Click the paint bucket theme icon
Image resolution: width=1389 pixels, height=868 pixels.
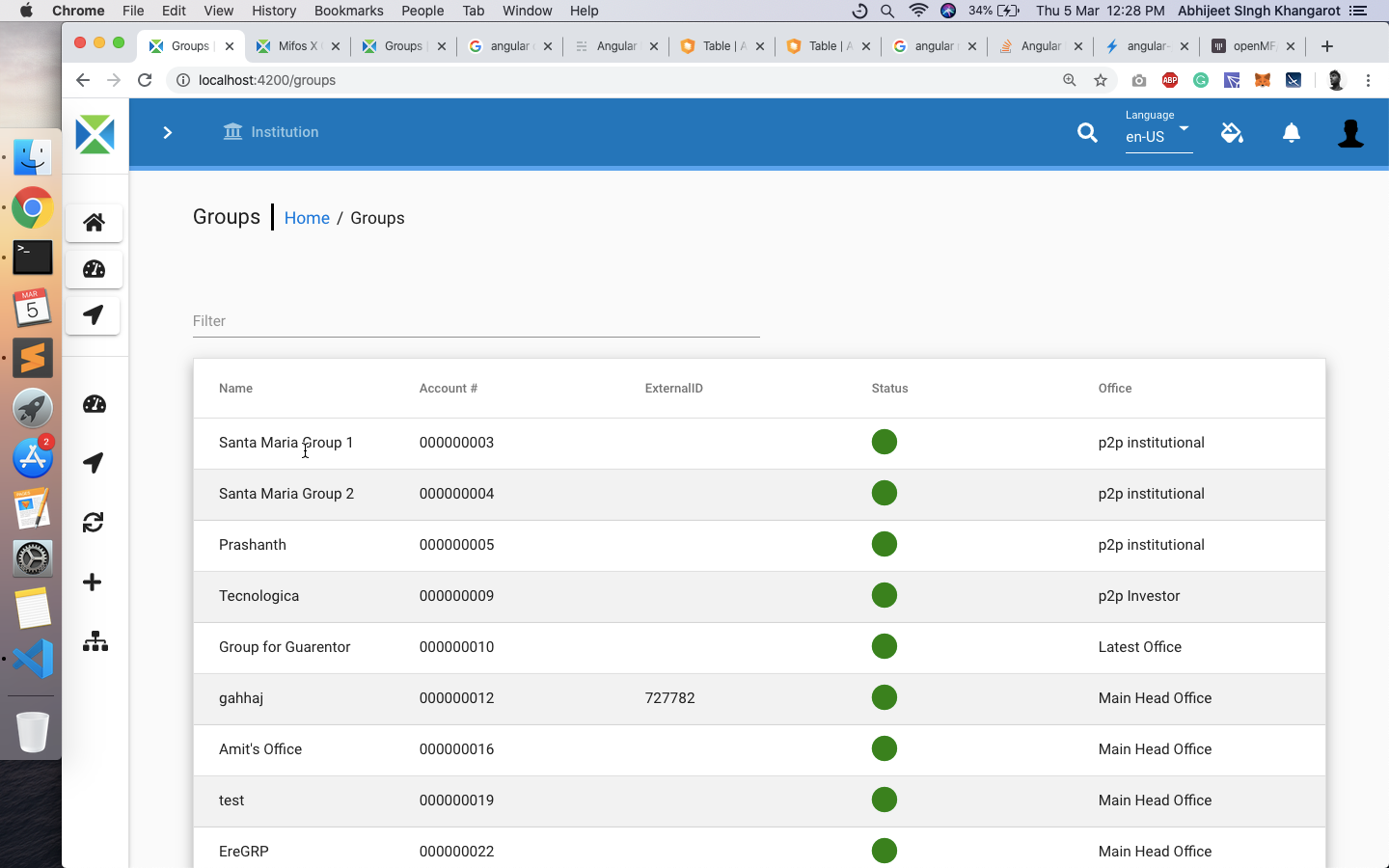click(x=1233, y=133)
